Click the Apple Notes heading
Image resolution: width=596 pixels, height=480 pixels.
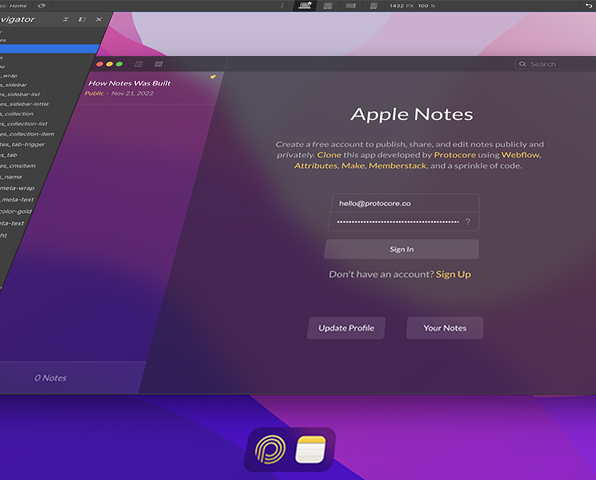click(412, 114)
